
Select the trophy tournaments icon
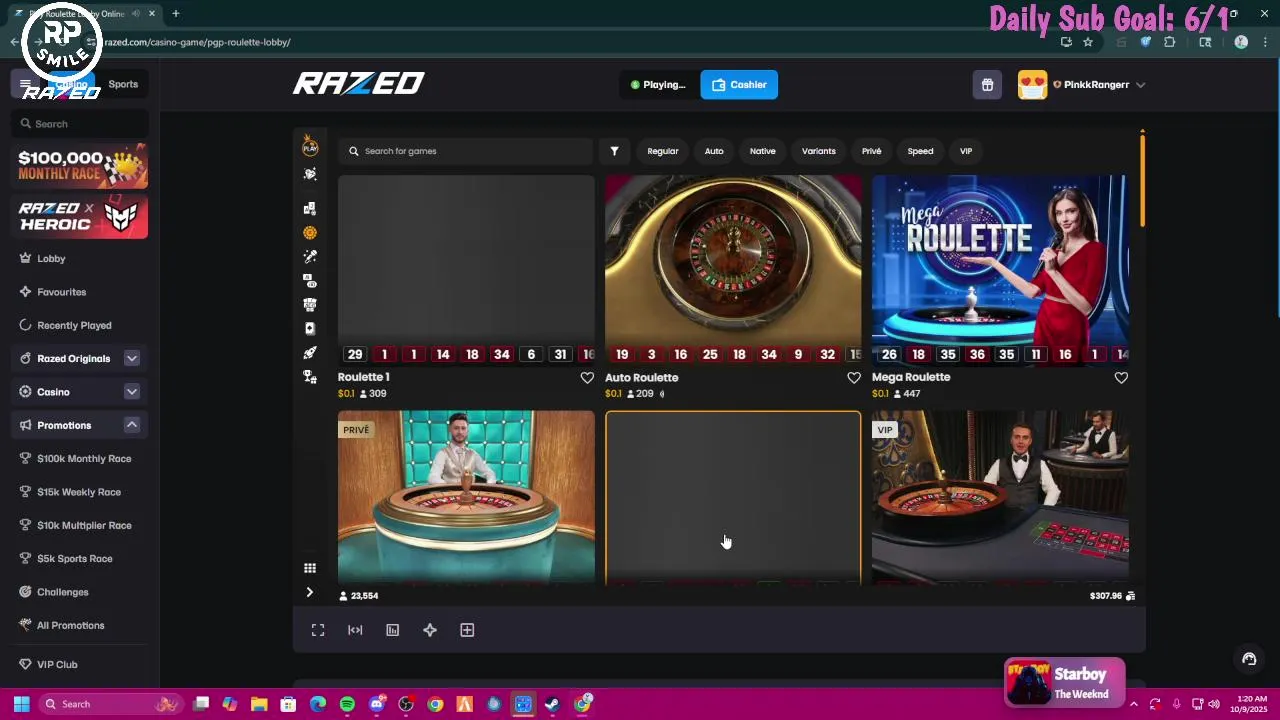tap(310, 376)
